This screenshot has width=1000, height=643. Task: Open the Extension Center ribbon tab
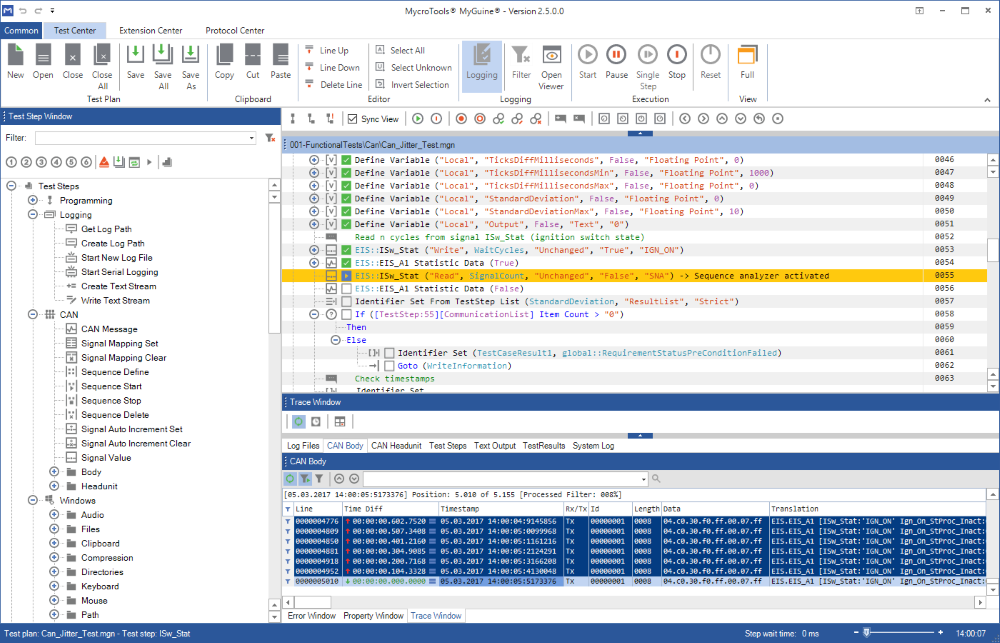(151, 30)
